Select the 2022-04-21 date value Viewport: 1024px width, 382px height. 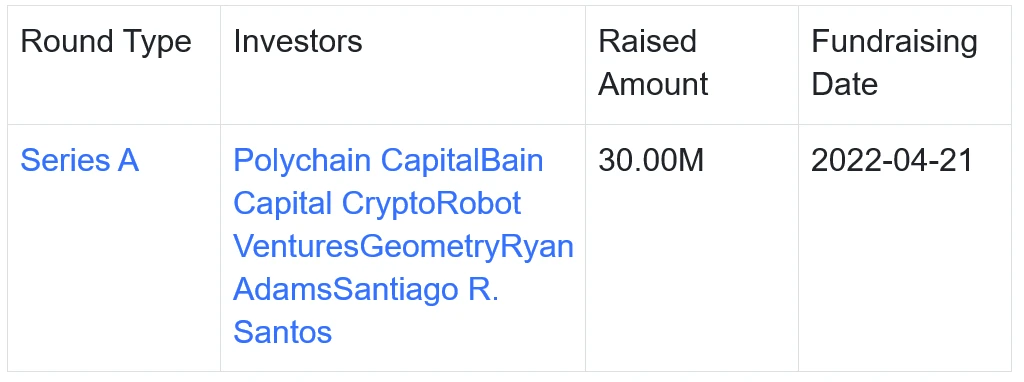point(892,161)
